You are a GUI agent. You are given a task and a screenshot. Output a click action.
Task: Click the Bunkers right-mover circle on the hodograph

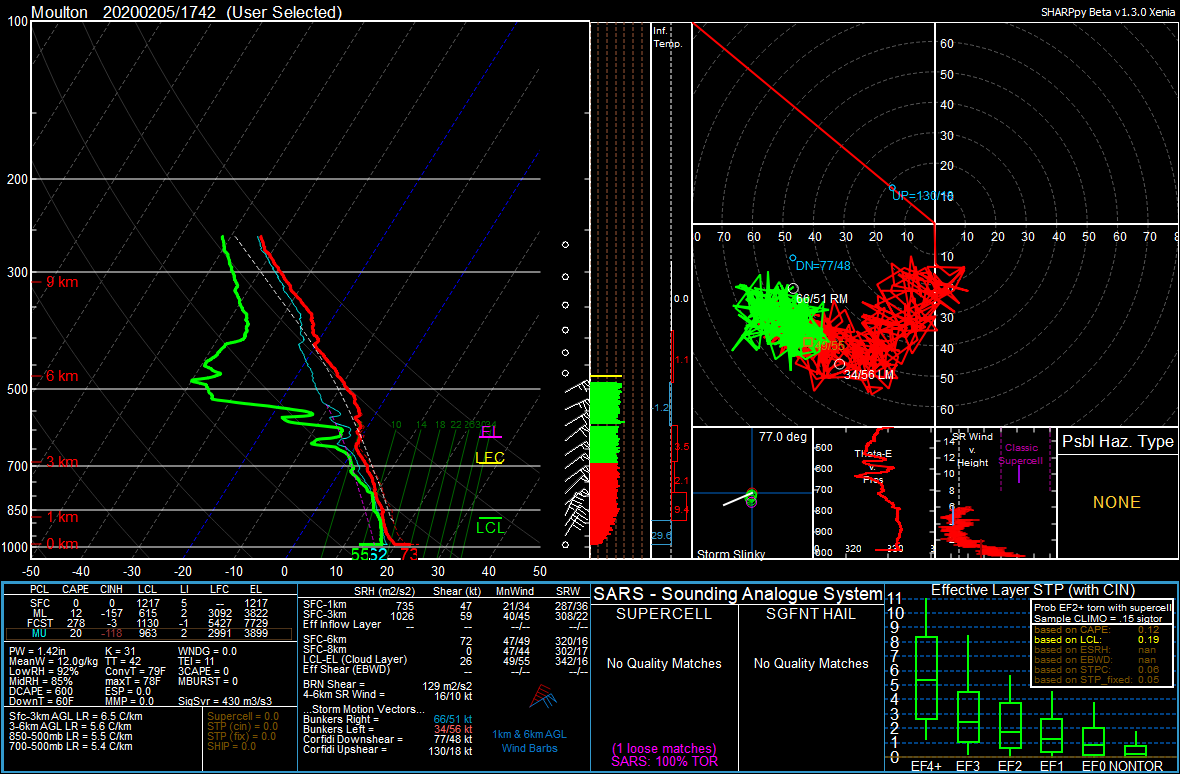click(793, 288)
